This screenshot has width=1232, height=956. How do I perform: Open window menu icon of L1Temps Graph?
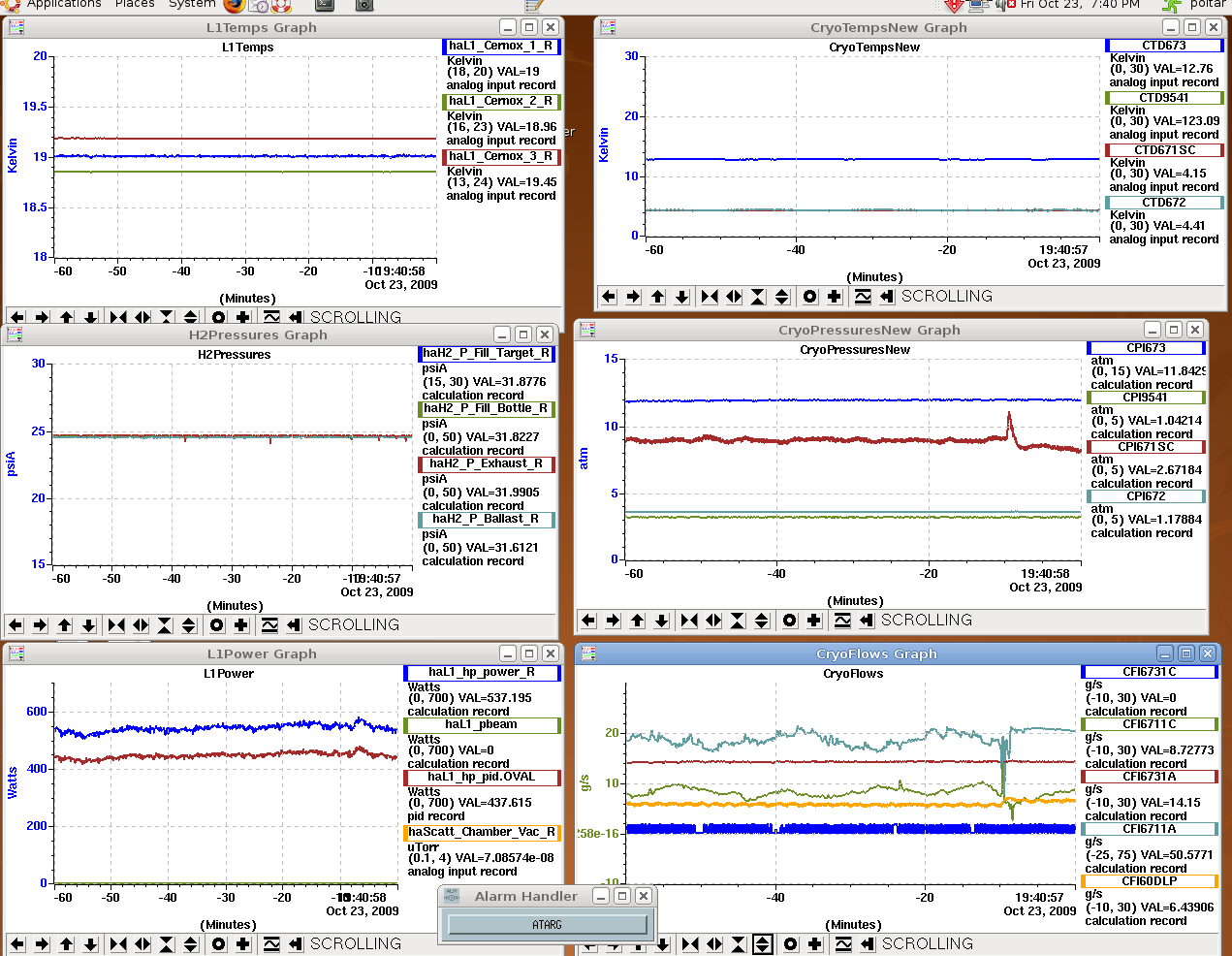point(16,27)
